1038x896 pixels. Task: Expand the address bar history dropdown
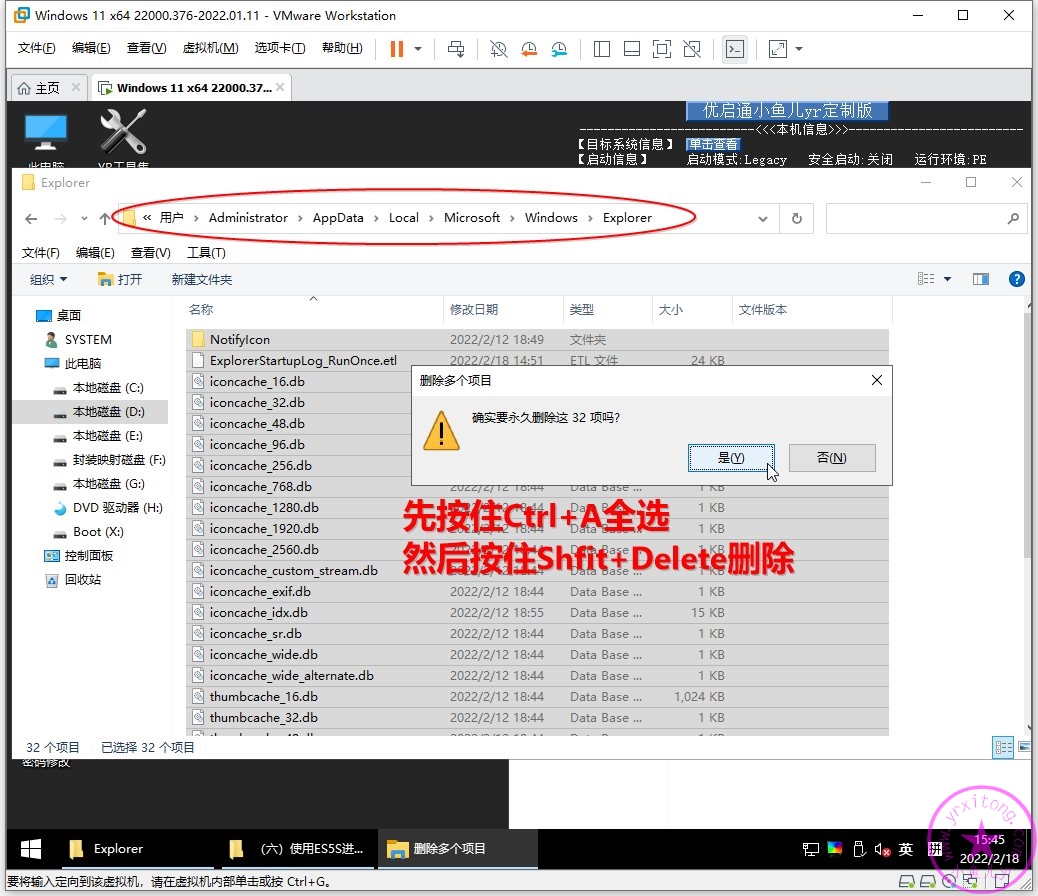(x=763, y=219)
